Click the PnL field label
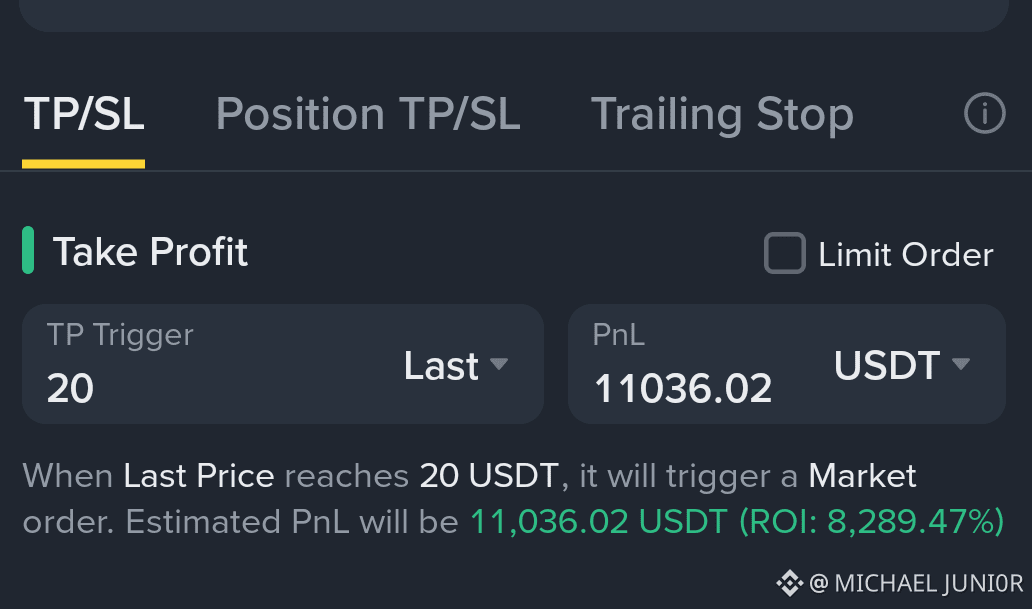This screenshot has width=1032, height=609. point(618,334)
